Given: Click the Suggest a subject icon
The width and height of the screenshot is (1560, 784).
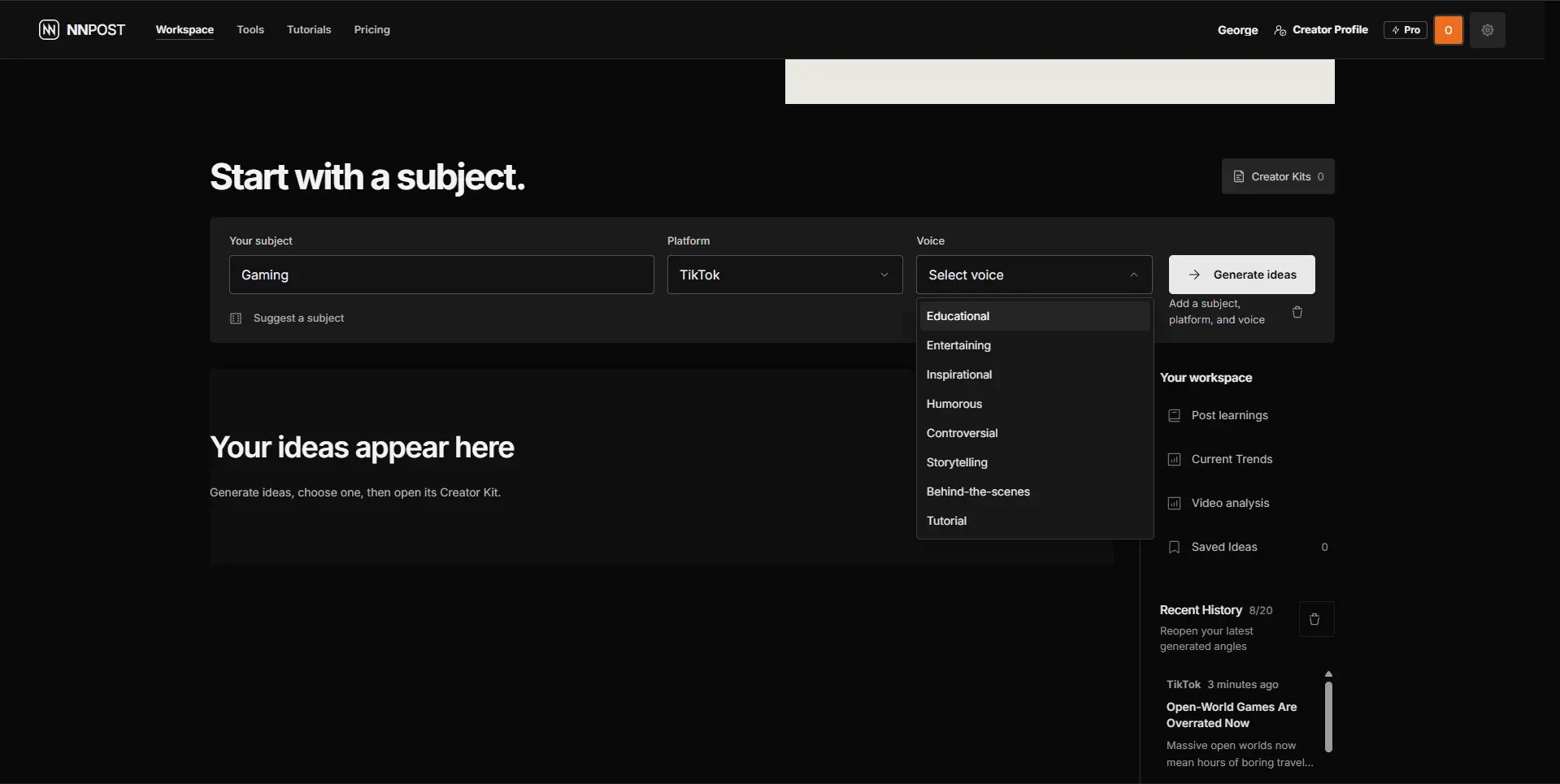Looking at the screenshot, I should pos(236,318).
